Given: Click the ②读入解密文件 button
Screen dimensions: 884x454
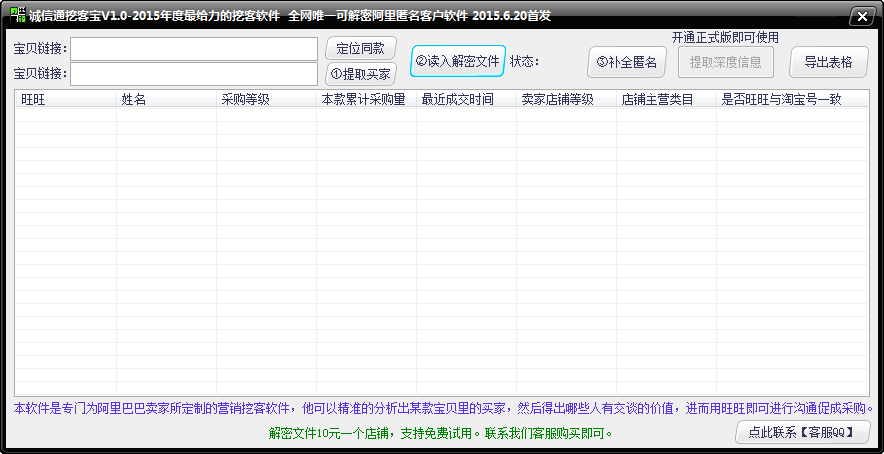Looking at the screenshot, I should [458, 61].
